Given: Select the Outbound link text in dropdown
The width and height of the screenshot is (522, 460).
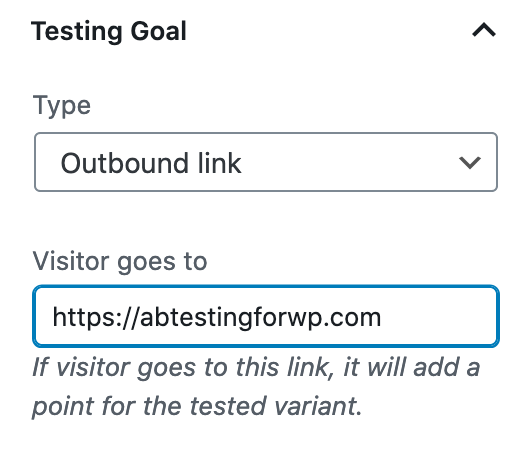Looking at the screenshot, I should tap(151, 163).
